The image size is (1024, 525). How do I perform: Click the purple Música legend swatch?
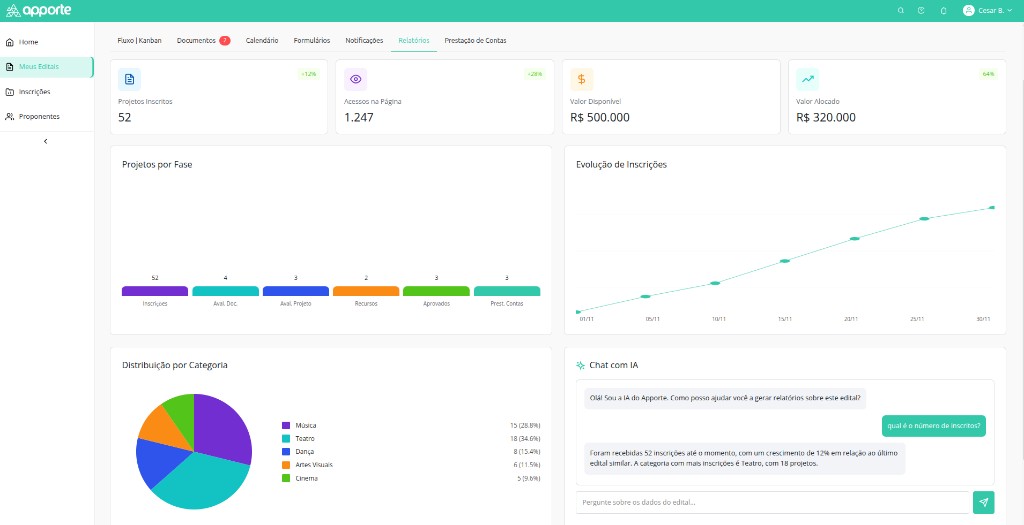click(x=286, y=425)
